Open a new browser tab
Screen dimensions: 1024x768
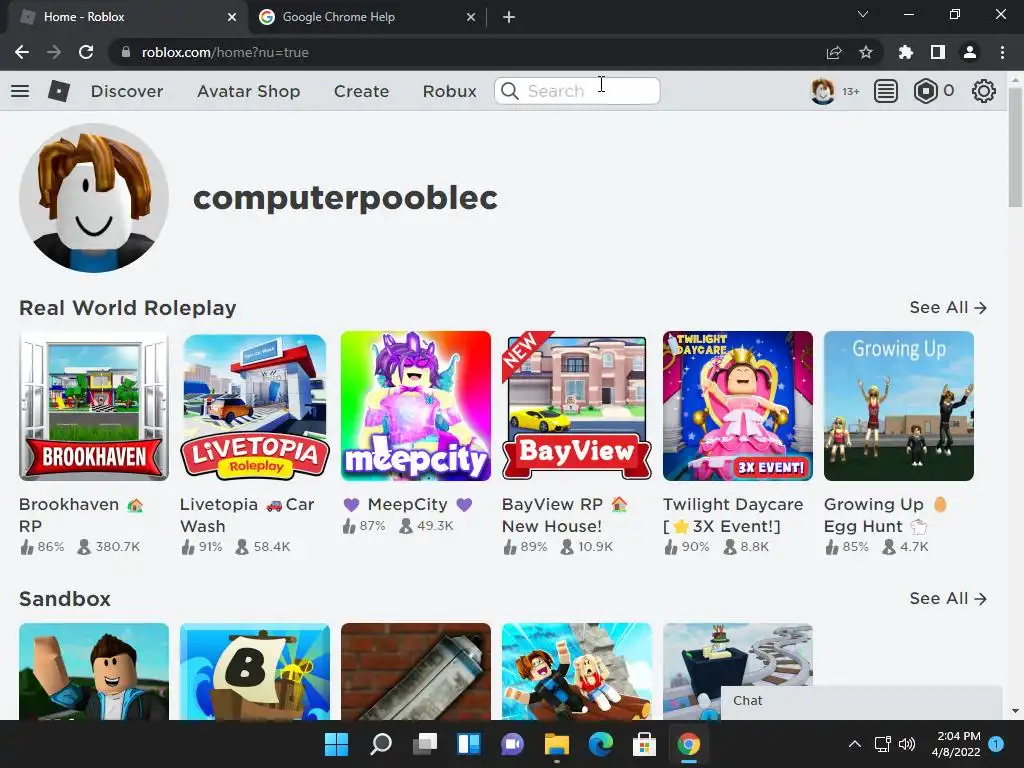(509, 17)
